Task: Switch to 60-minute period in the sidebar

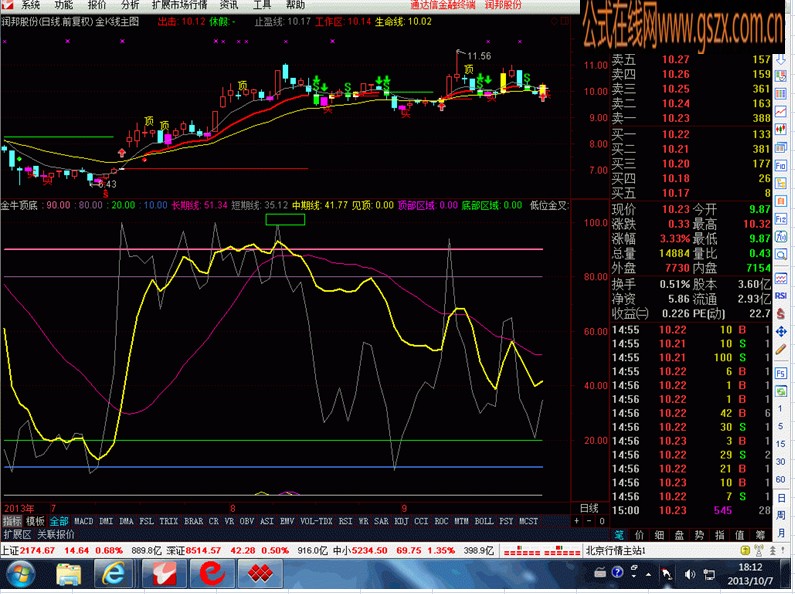Action: click(781, 479)
